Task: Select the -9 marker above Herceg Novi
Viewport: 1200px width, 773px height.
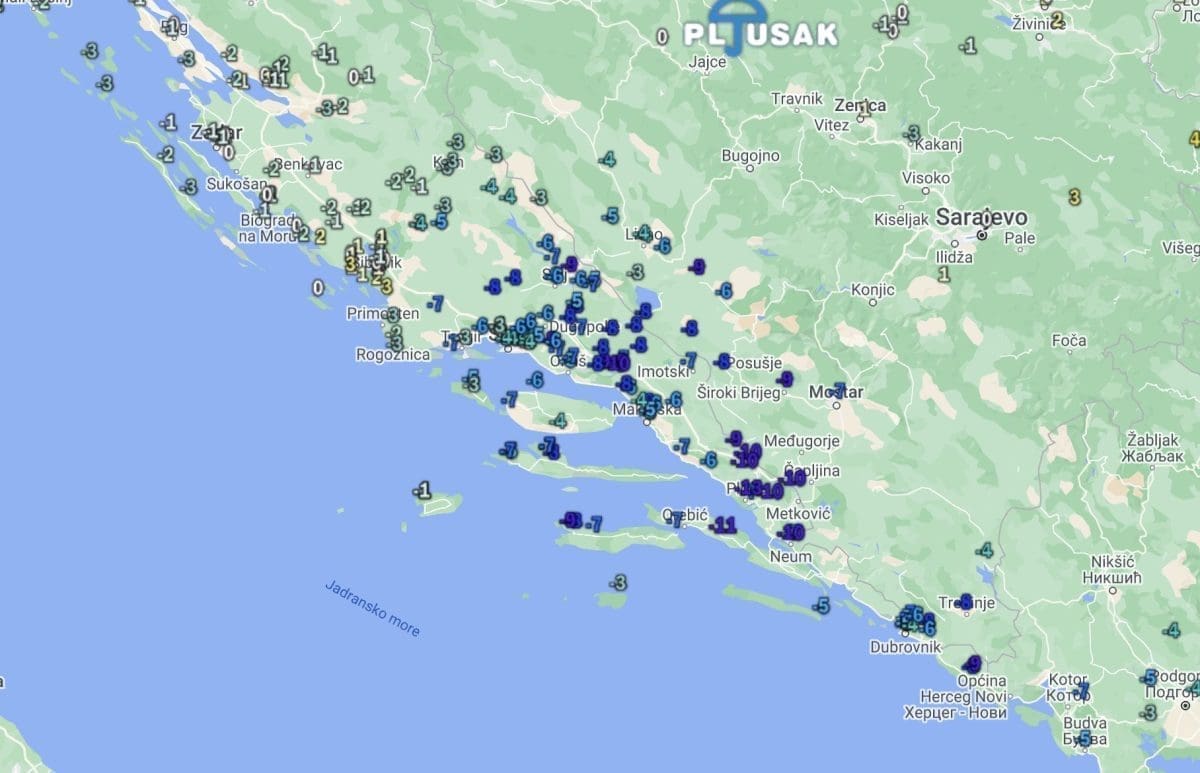Action: coord(972,664)
